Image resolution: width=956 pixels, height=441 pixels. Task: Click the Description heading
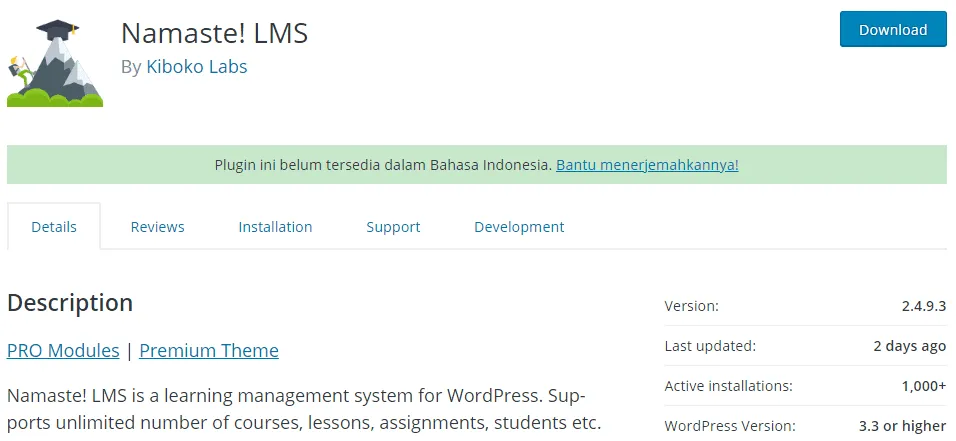coord(70,303)
